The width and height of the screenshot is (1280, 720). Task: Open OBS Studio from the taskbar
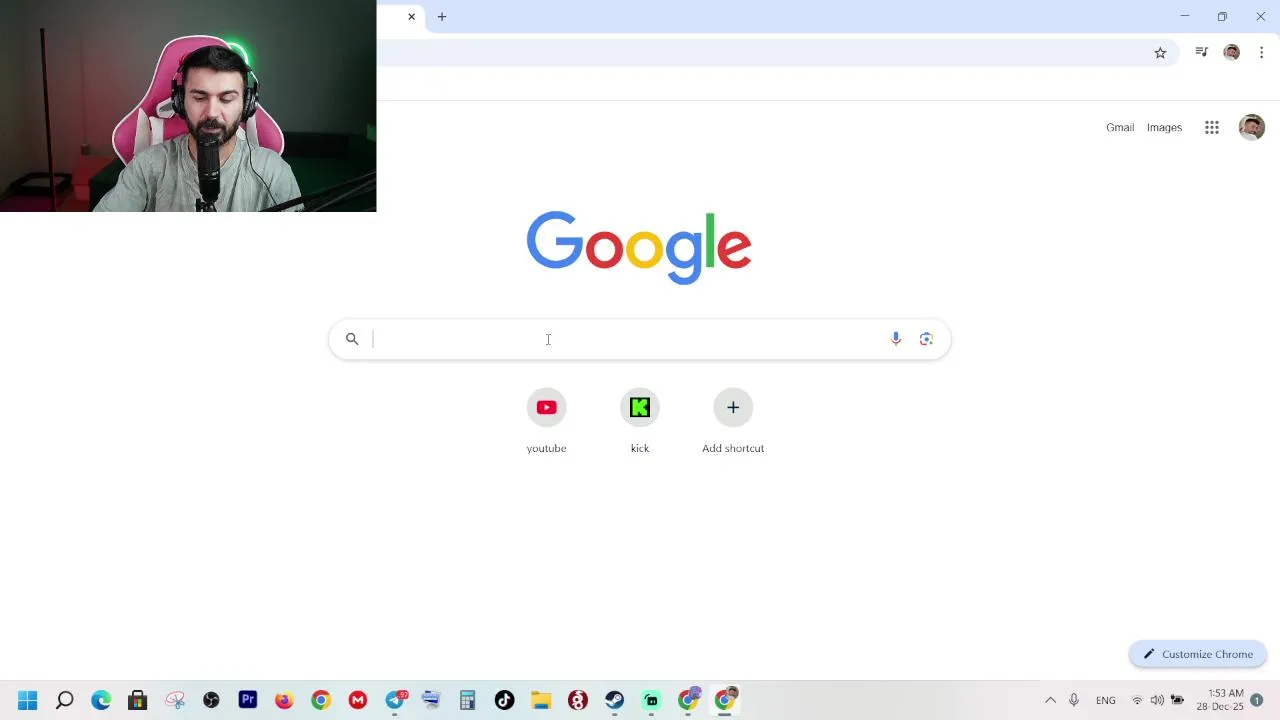click(x=211, y=700)
